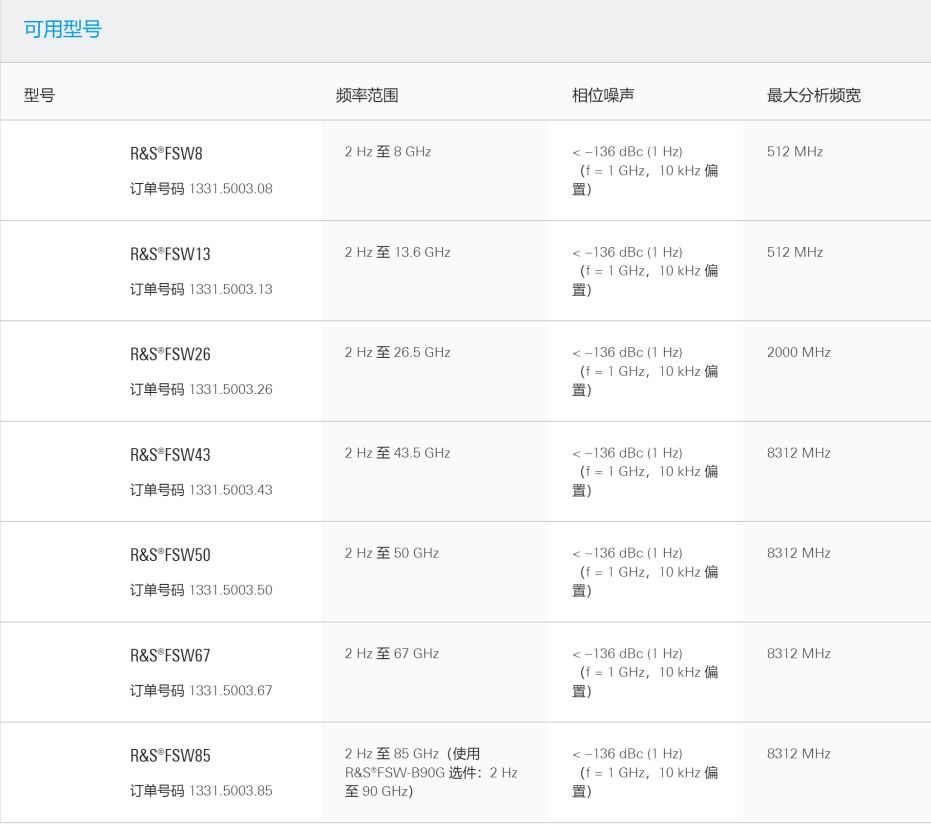Screen dimensions: 931x825
Task: Click 512 MHz bandwidth in FSW8 row
Action: (794, 151)
